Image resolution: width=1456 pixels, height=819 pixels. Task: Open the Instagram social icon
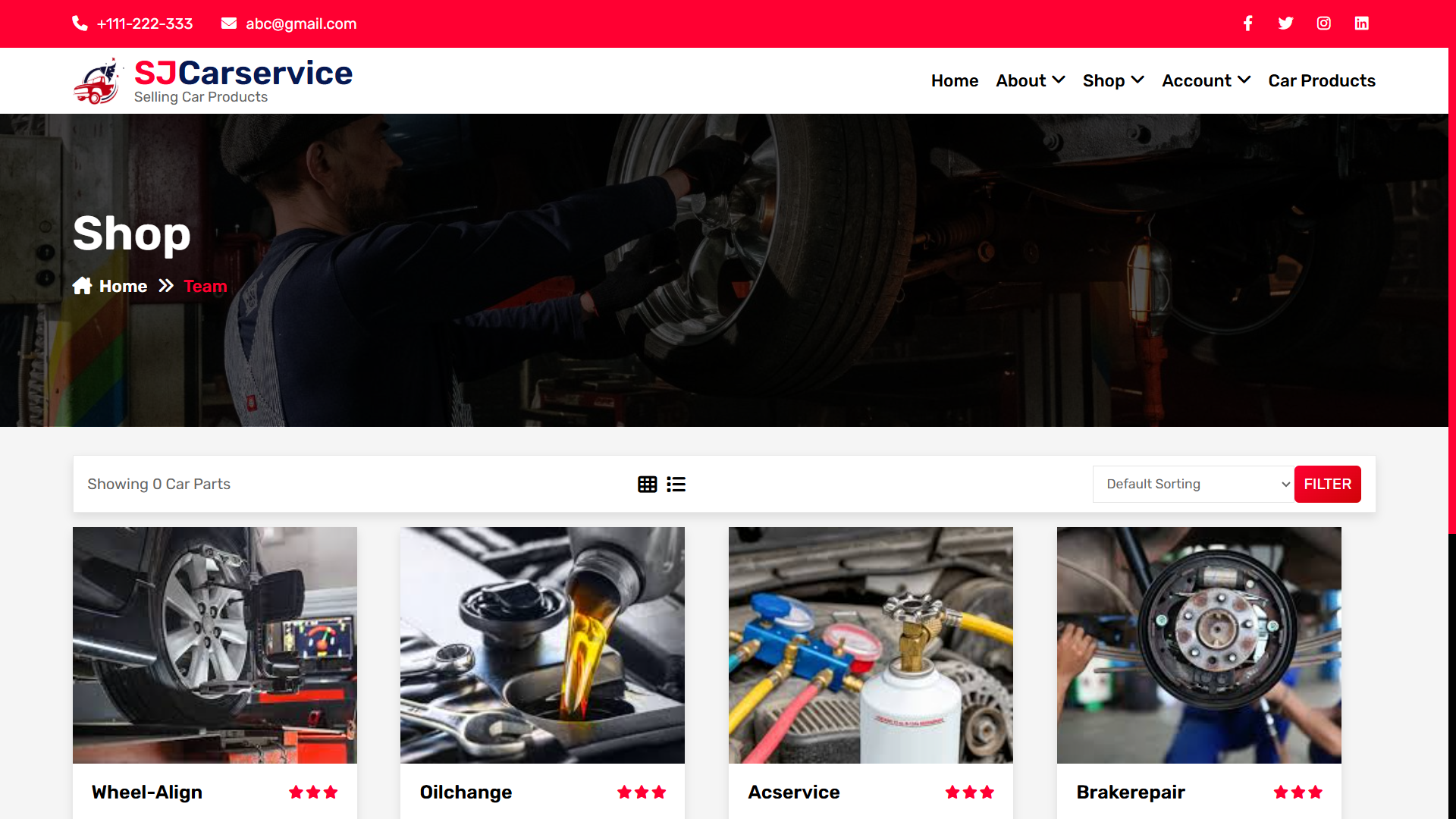pos(1323,24)
